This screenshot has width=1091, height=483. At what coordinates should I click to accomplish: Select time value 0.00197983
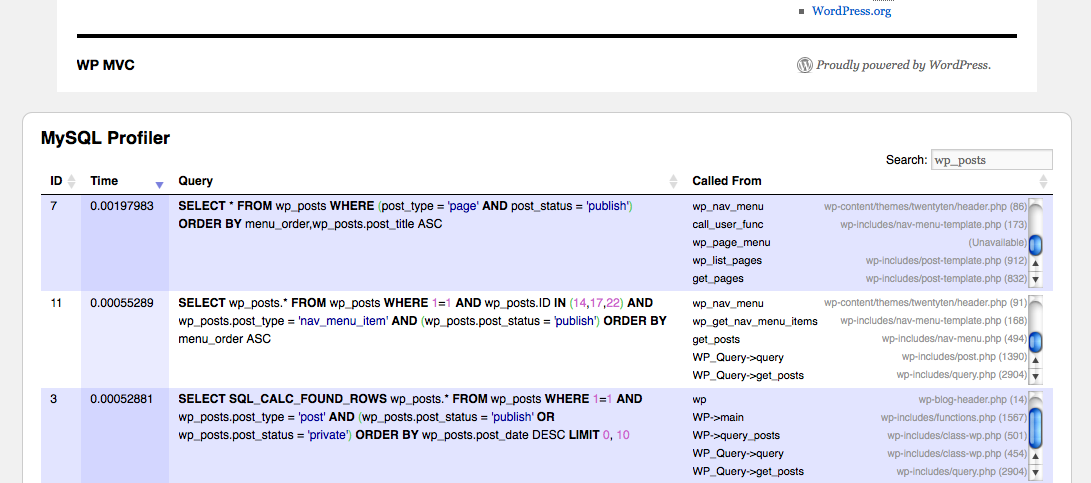click(x=122, y=206)
